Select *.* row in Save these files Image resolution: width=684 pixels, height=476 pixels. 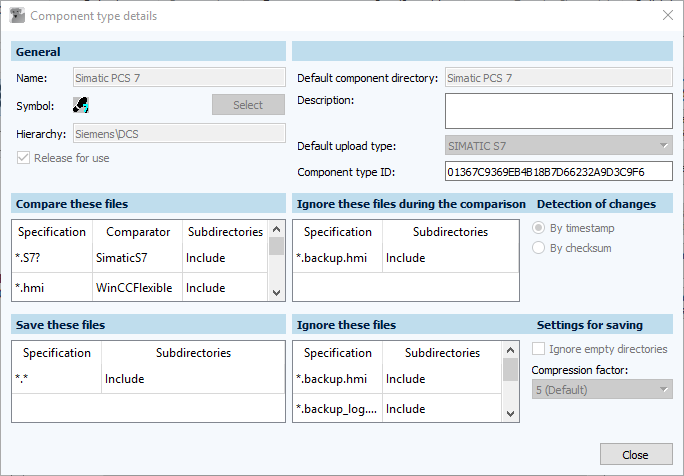tap(57, 379)
